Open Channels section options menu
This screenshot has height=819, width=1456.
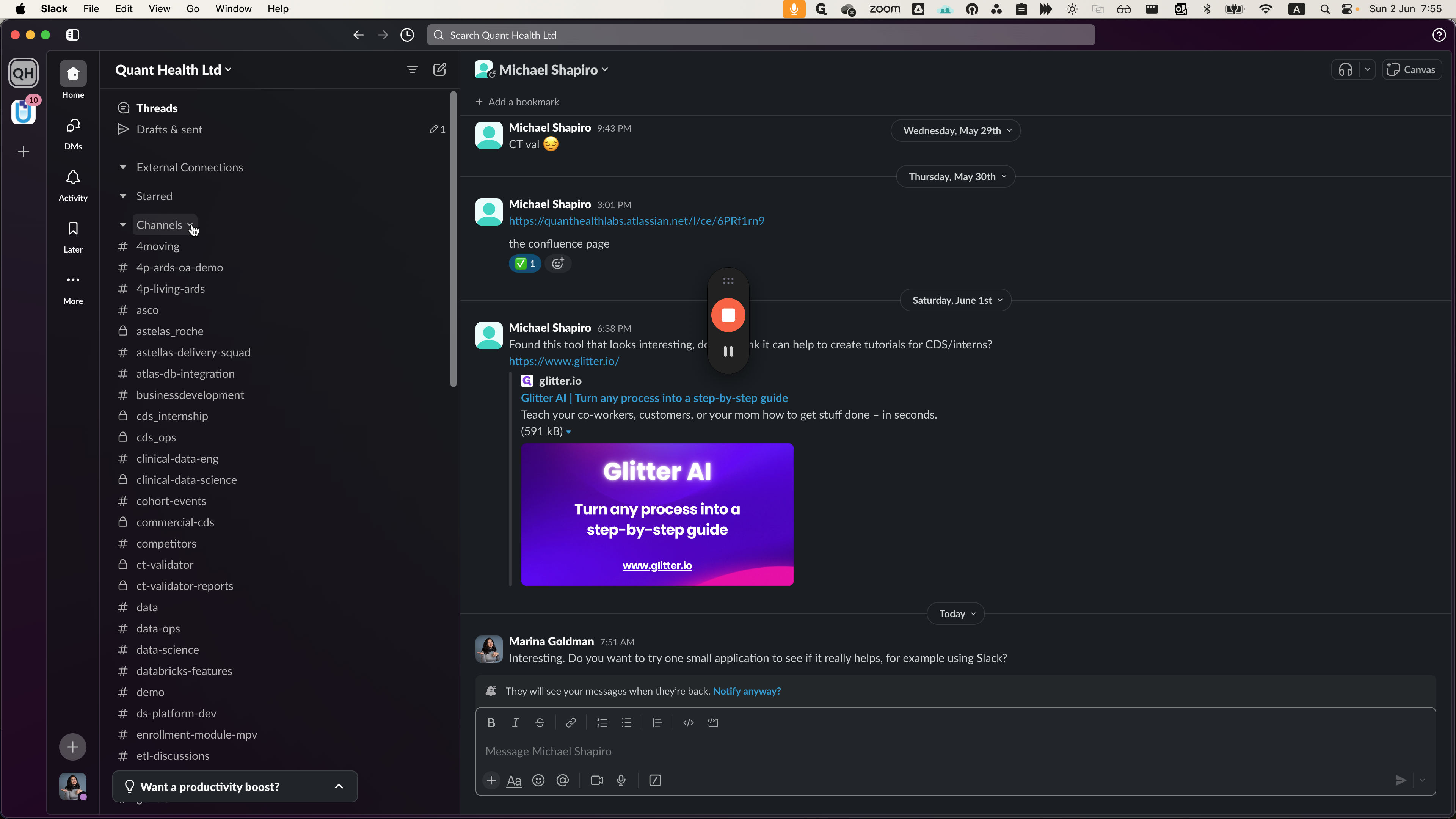click(x=190, y=225)
